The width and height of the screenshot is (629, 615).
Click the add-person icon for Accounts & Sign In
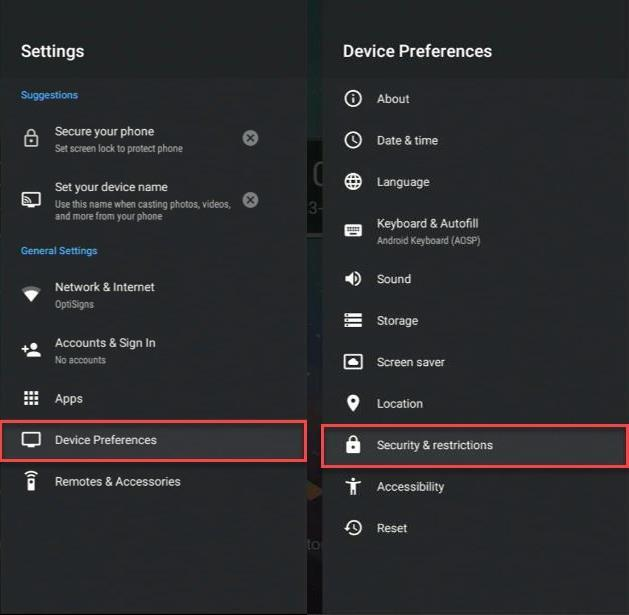coord(31,350)
